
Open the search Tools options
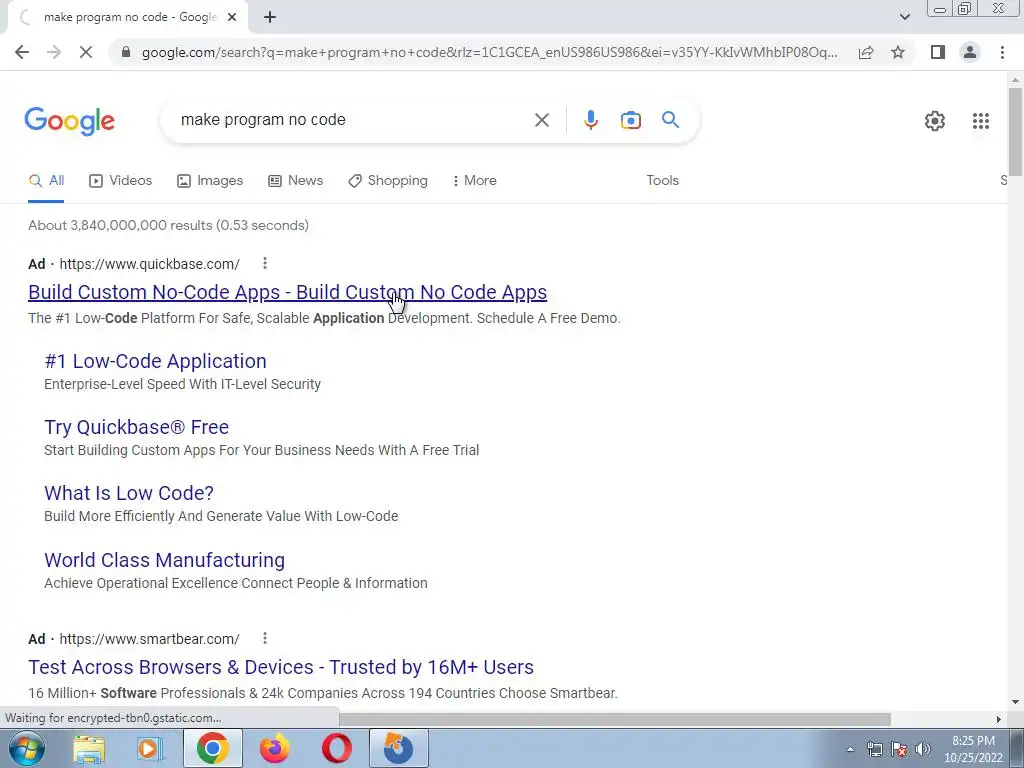click(662, 181)
